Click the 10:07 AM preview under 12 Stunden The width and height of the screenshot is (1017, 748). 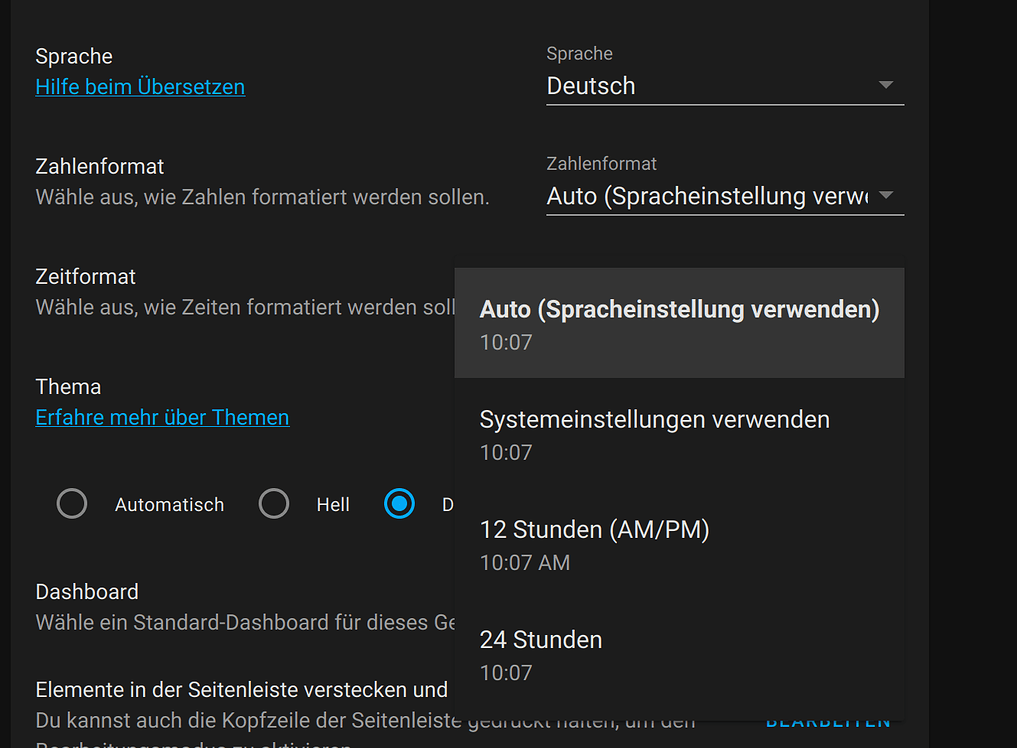[525, 563]
